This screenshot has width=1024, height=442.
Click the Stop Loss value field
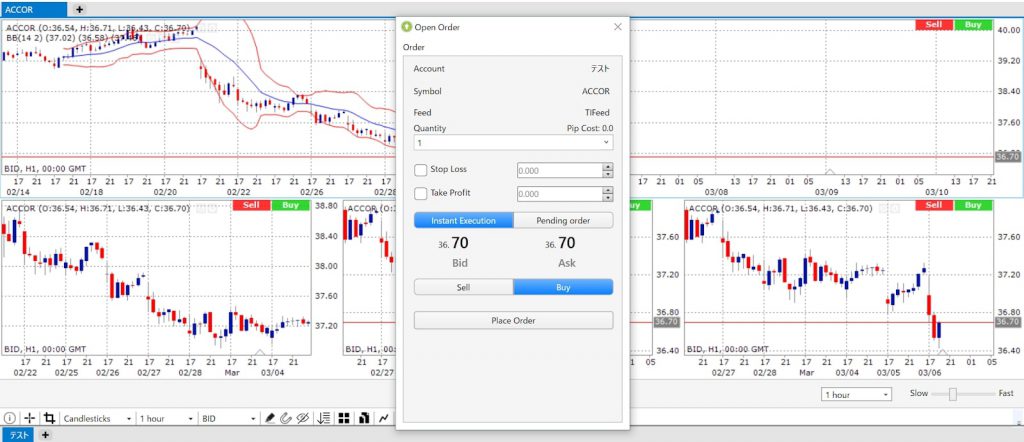click(x=560, y=171)
